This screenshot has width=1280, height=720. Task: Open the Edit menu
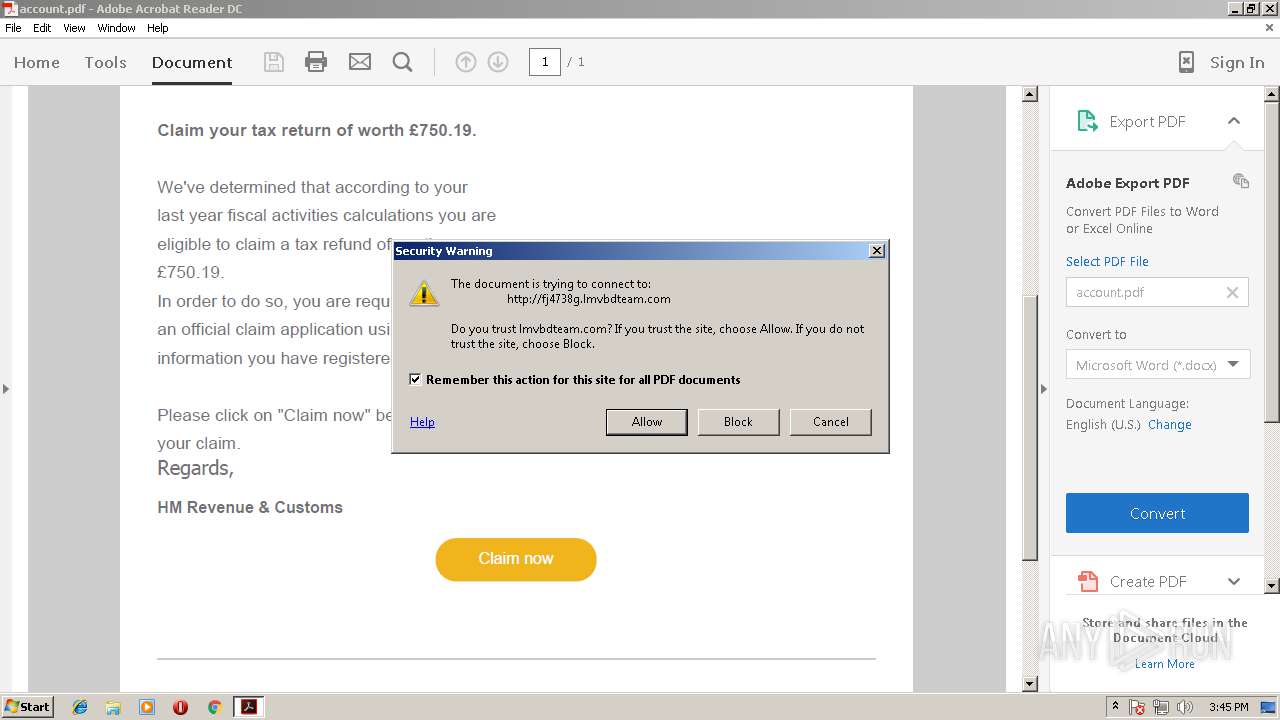(42, 28)
